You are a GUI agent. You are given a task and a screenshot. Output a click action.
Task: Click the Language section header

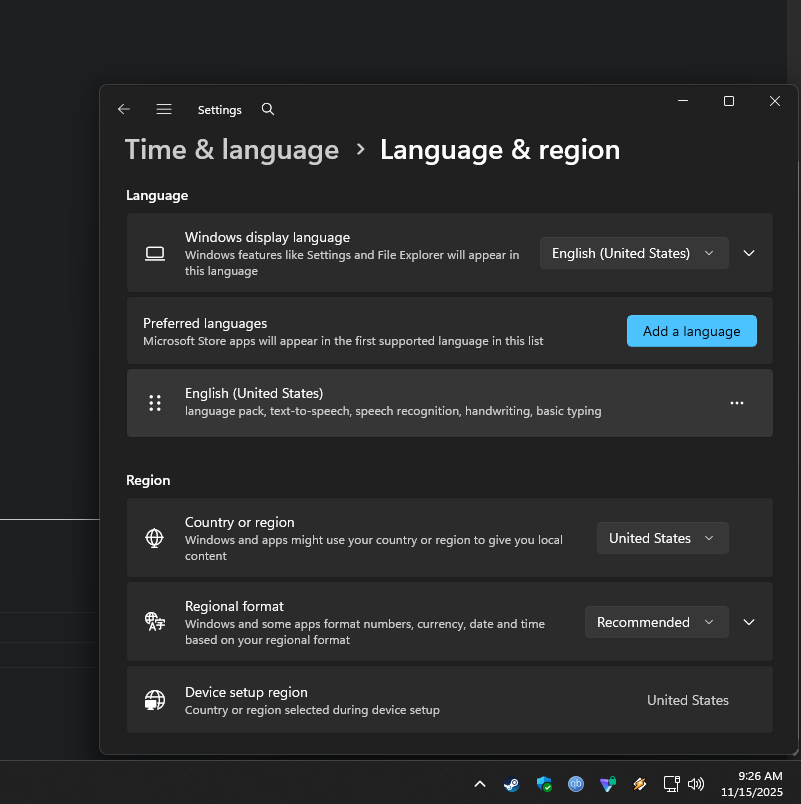click(x=157, y=195)
